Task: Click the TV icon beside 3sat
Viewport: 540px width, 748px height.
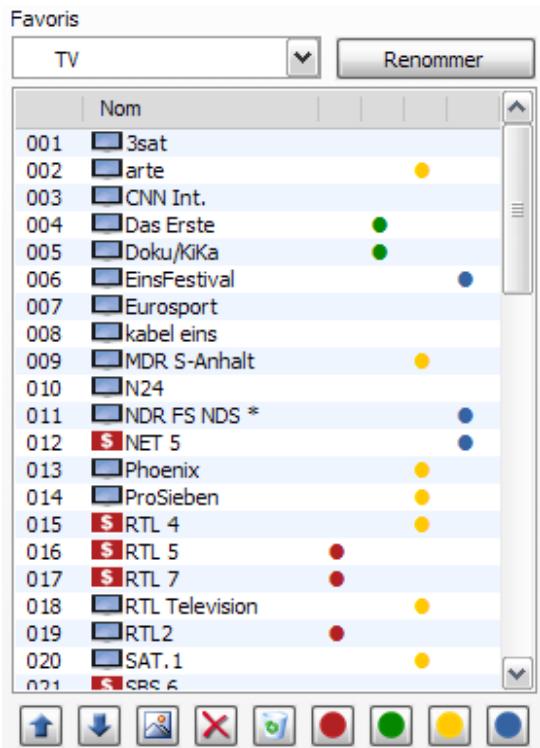Action: 106,142
